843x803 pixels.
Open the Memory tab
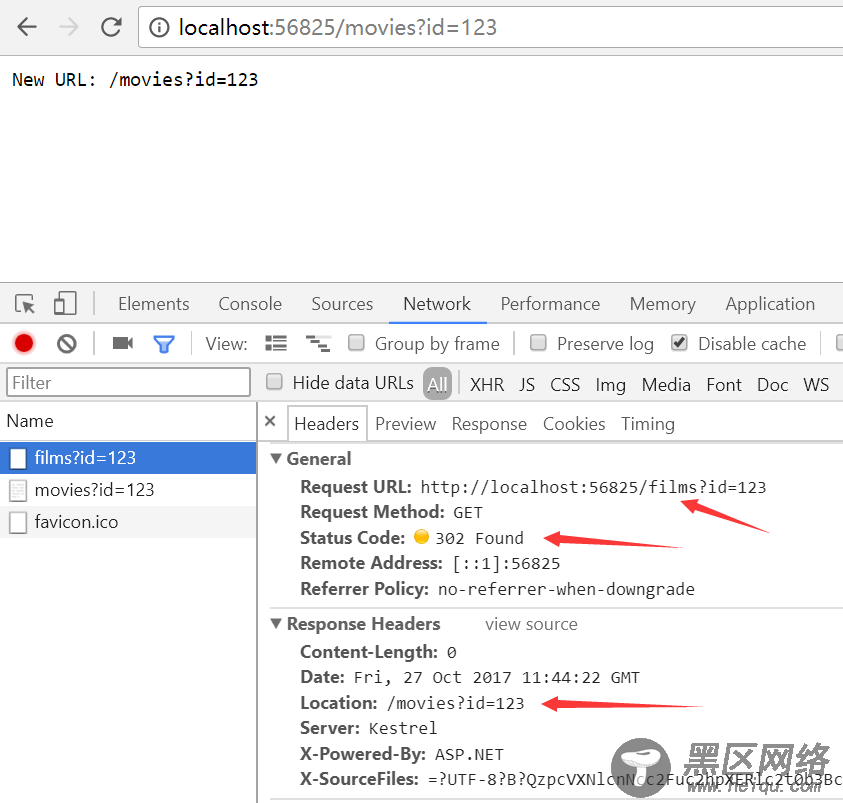[x=662, y=304]
